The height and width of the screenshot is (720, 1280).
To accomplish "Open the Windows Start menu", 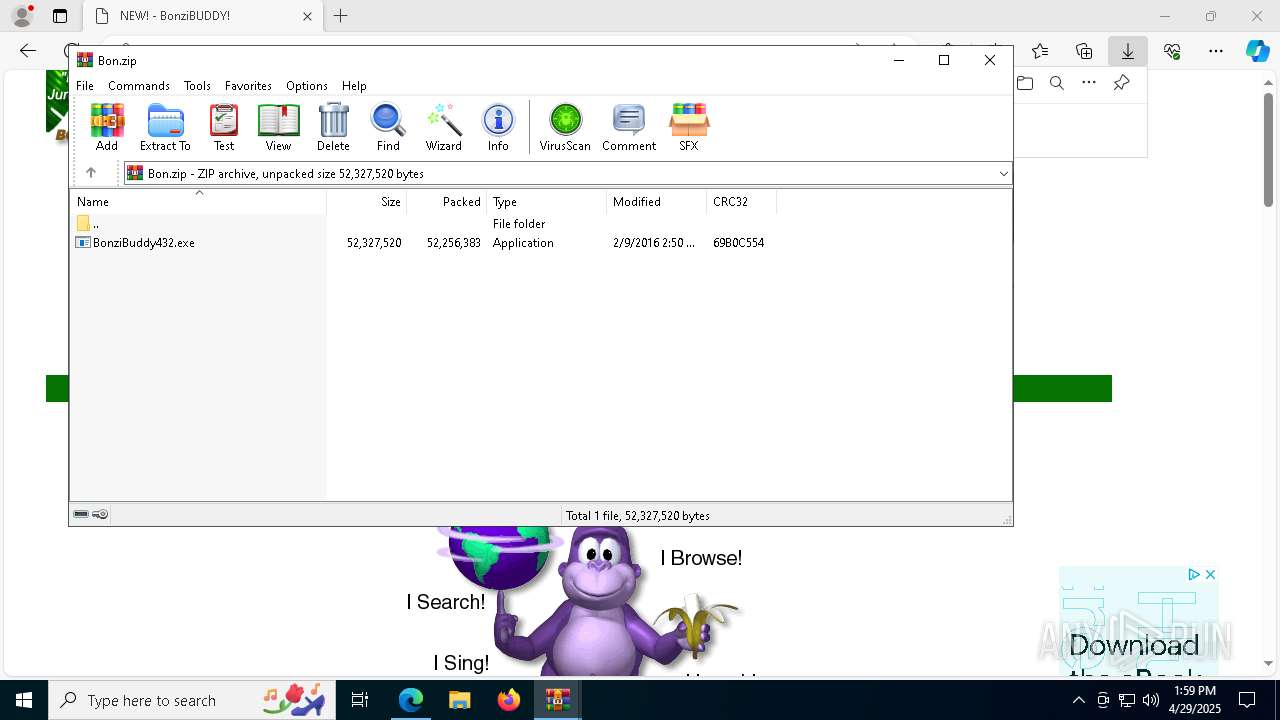I will [24, 700].
